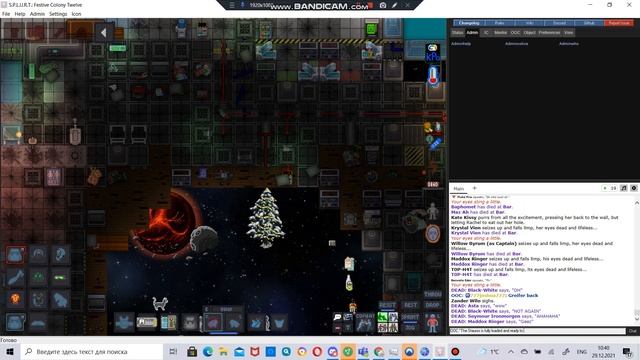Screen dimensions: 640x360
Task: Collapse inventory with left arrow button
Action: click(104, 33)
